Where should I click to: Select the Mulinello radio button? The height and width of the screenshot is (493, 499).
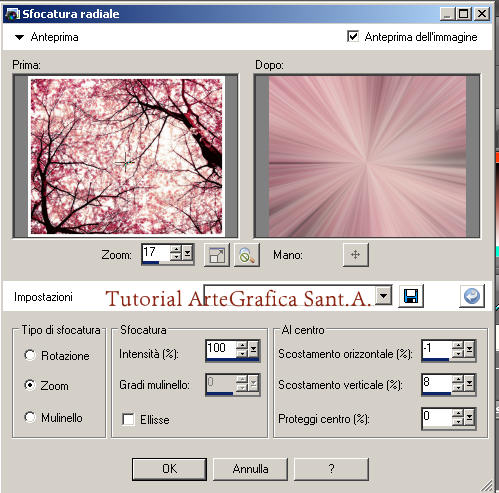pyautogui.click(x=30, y=417)
